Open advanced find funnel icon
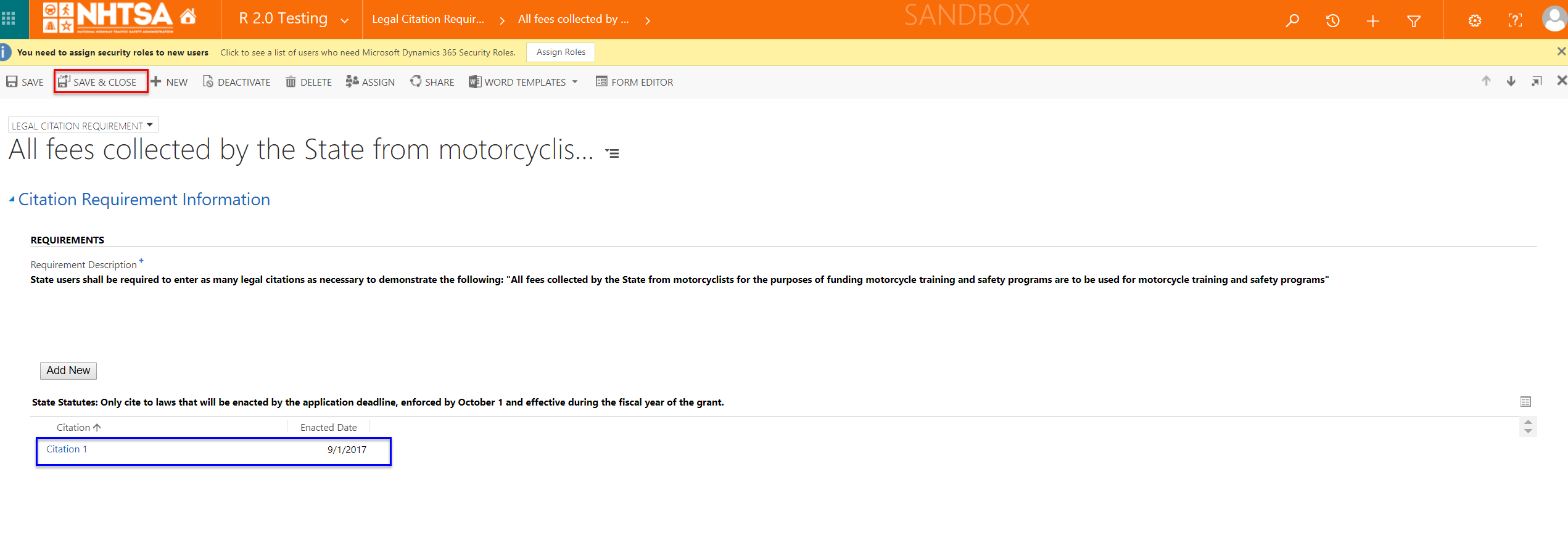The image size is (1568, 543). click(x=1414, y=22)
